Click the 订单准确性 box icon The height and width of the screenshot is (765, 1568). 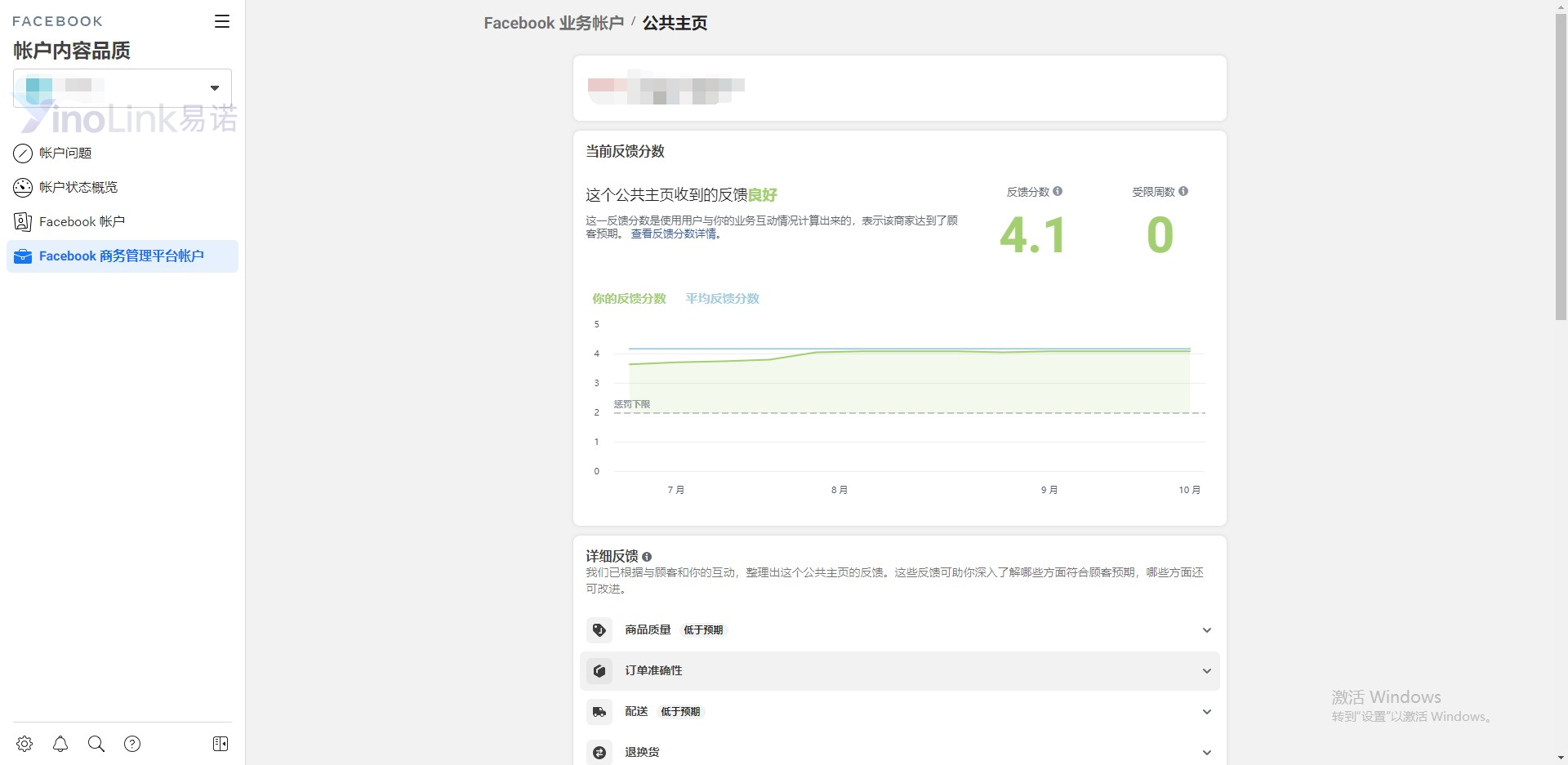[x=599, y=671]
